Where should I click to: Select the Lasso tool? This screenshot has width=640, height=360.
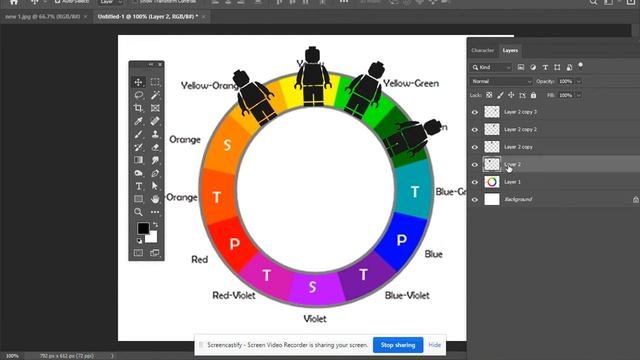(138, 95)
